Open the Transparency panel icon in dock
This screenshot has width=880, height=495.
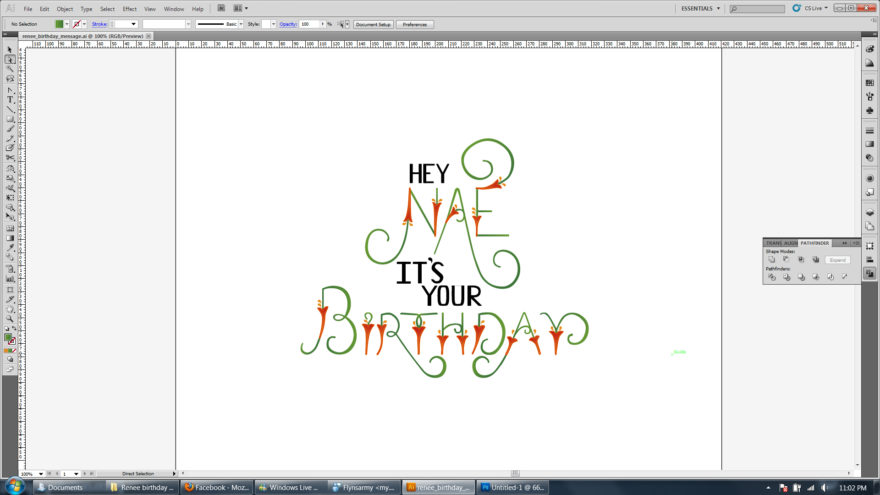[x=870, y=158]
